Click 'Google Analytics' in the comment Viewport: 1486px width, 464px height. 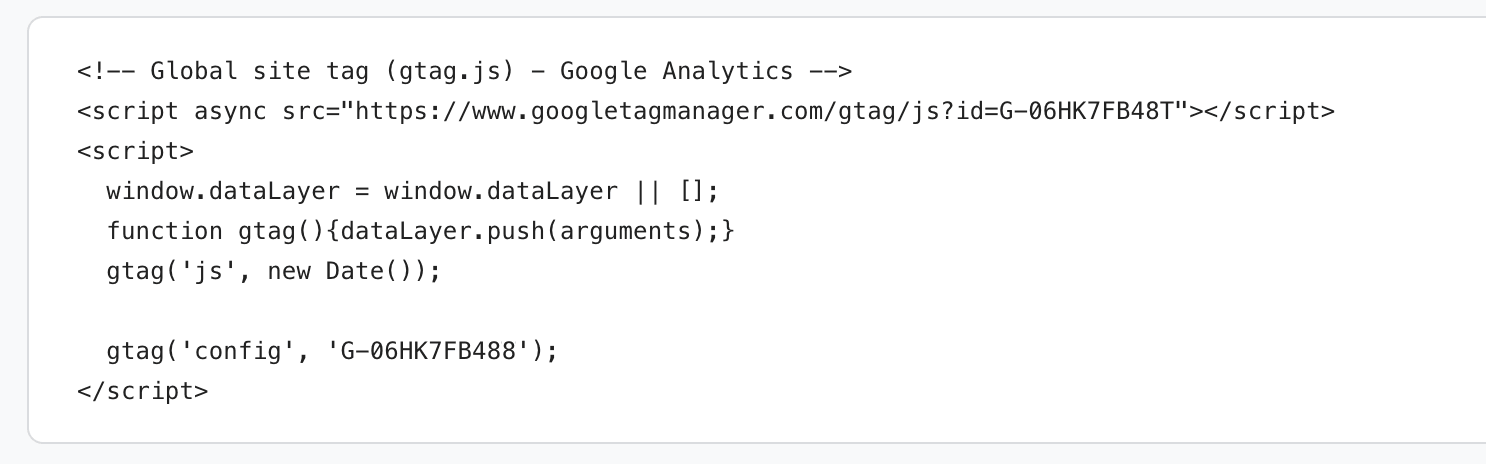pyautogui.click(x=677, y=71)
